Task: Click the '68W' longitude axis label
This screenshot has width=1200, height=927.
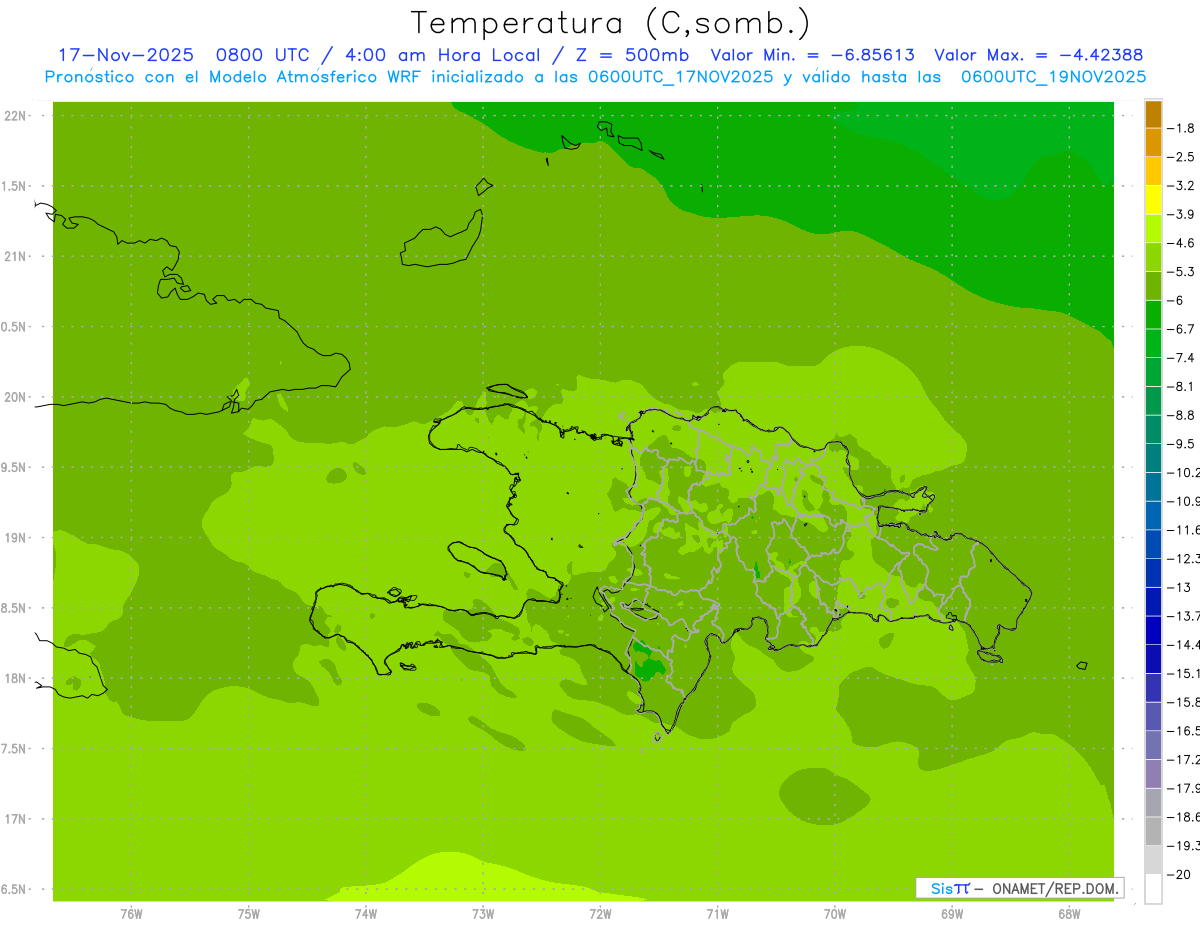Action: pyautogui.click(x=1069, y=914)
